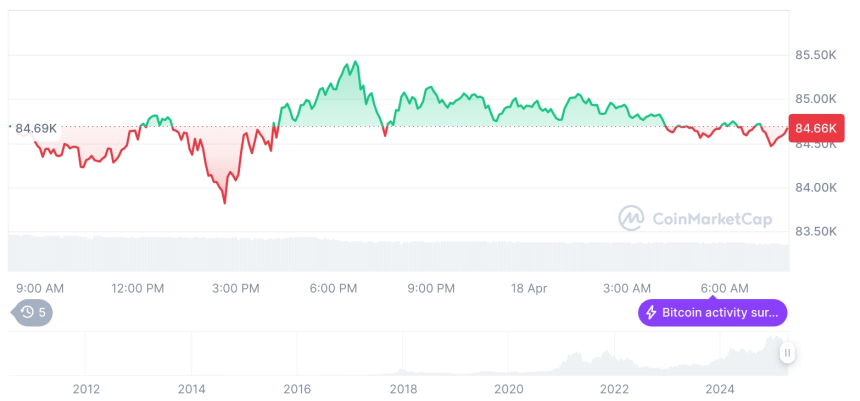The image size is (860, 401).
Task: Select the 2016 mark on the timeline
Action: [x=297, y=389]
